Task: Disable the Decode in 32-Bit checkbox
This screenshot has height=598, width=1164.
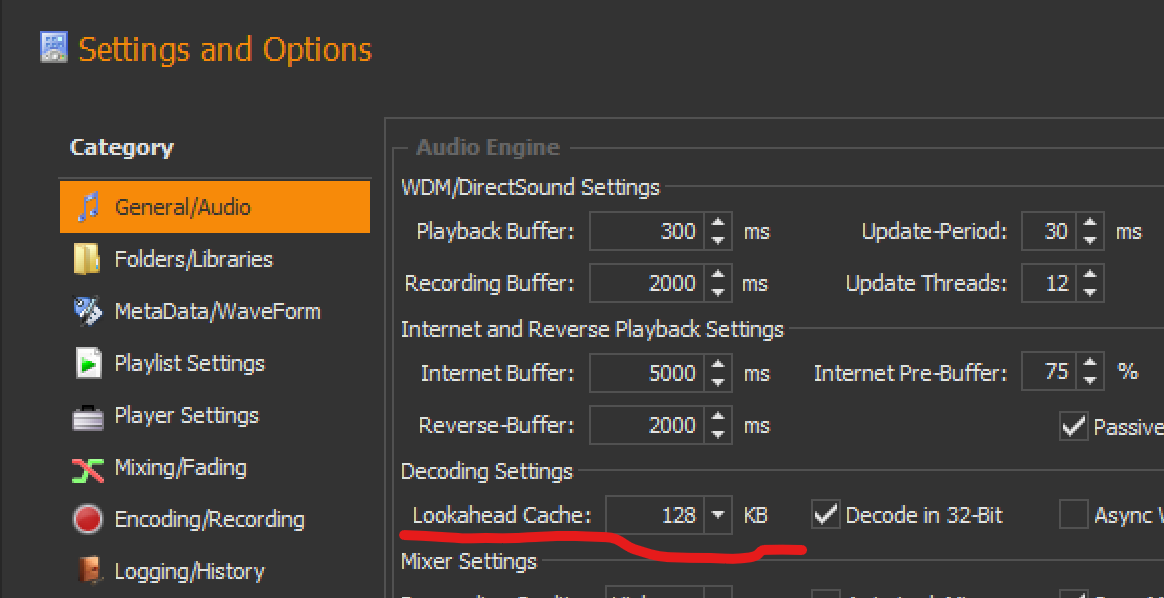Action: pos(825,515)
